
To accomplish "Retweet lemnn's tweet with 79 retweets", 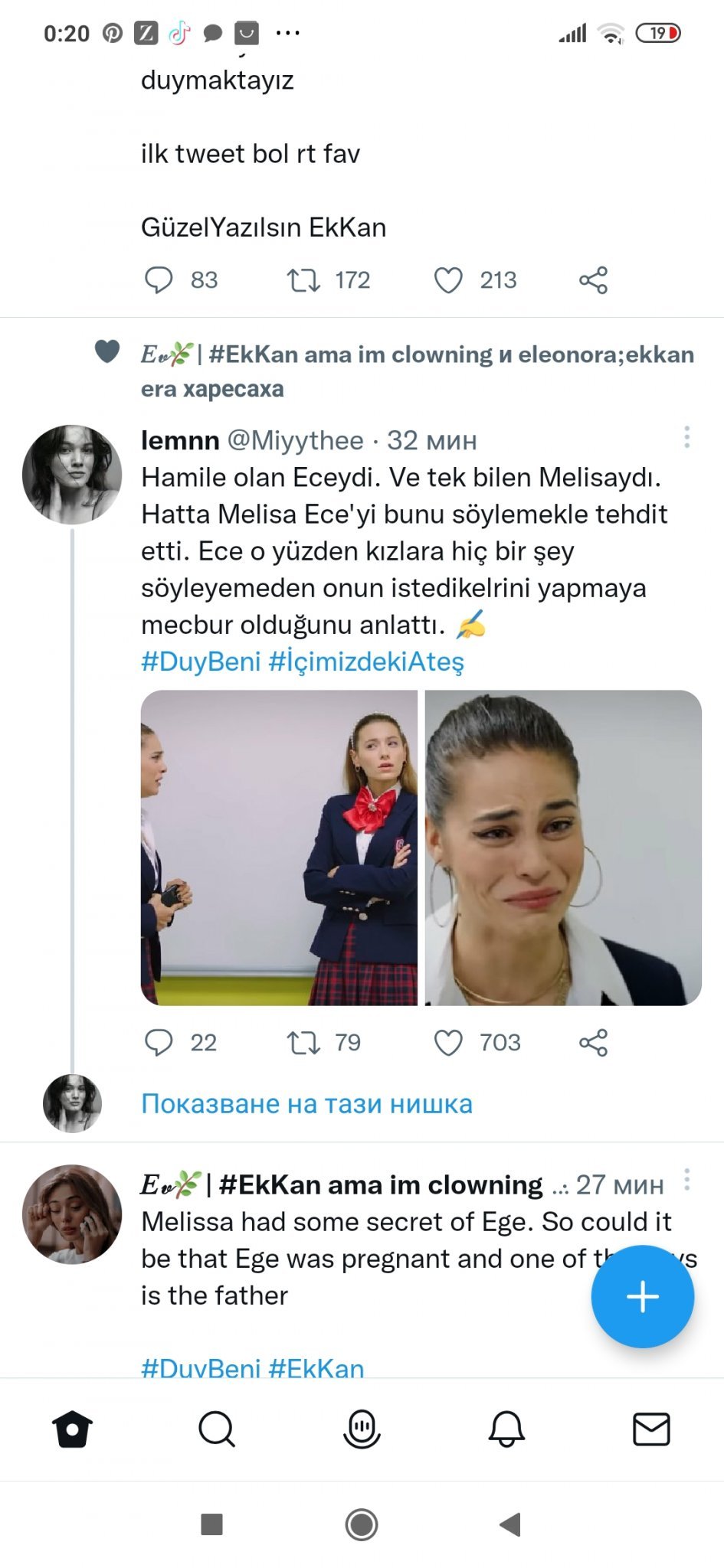I will 303,1043.
